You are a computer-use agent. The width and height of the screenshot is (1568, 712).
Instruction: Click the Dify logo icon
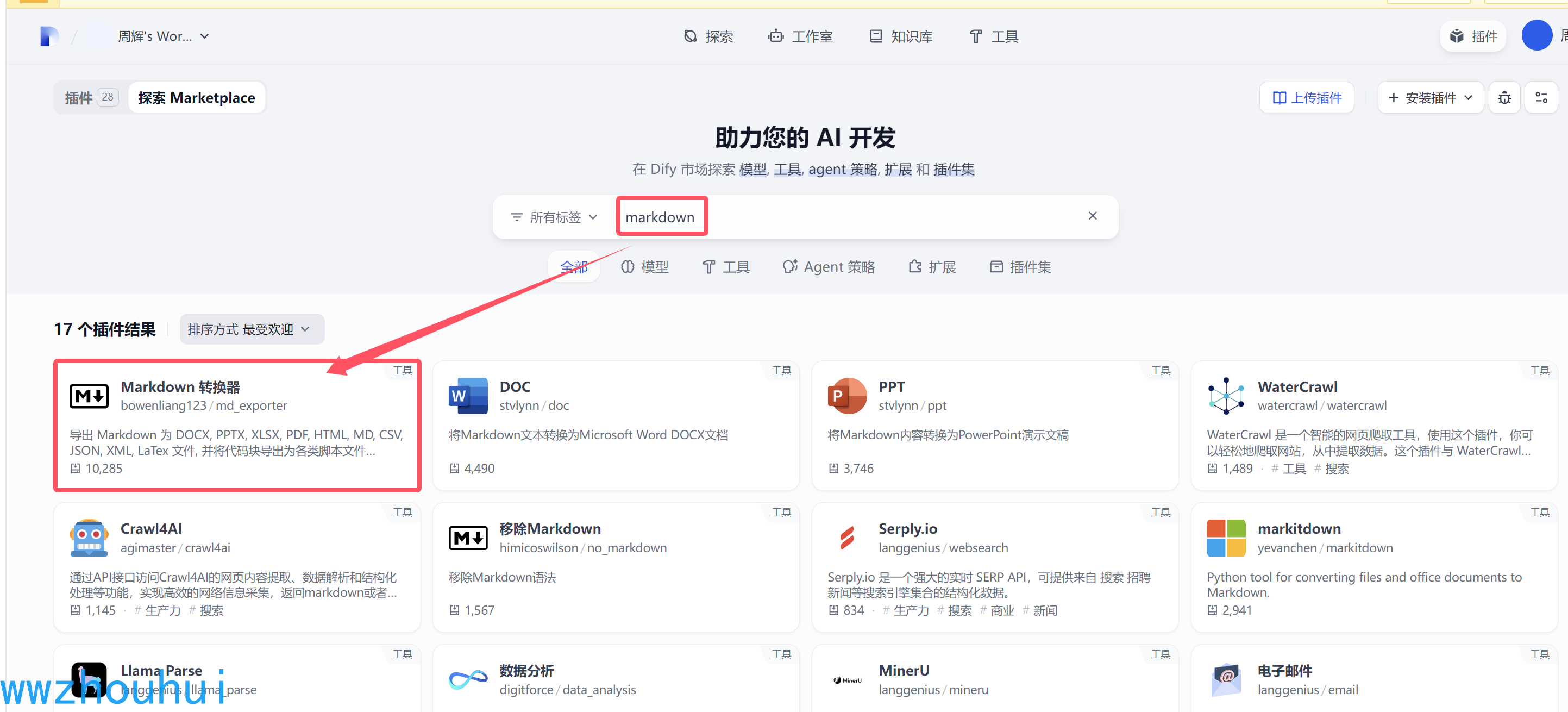coord(49,36)
